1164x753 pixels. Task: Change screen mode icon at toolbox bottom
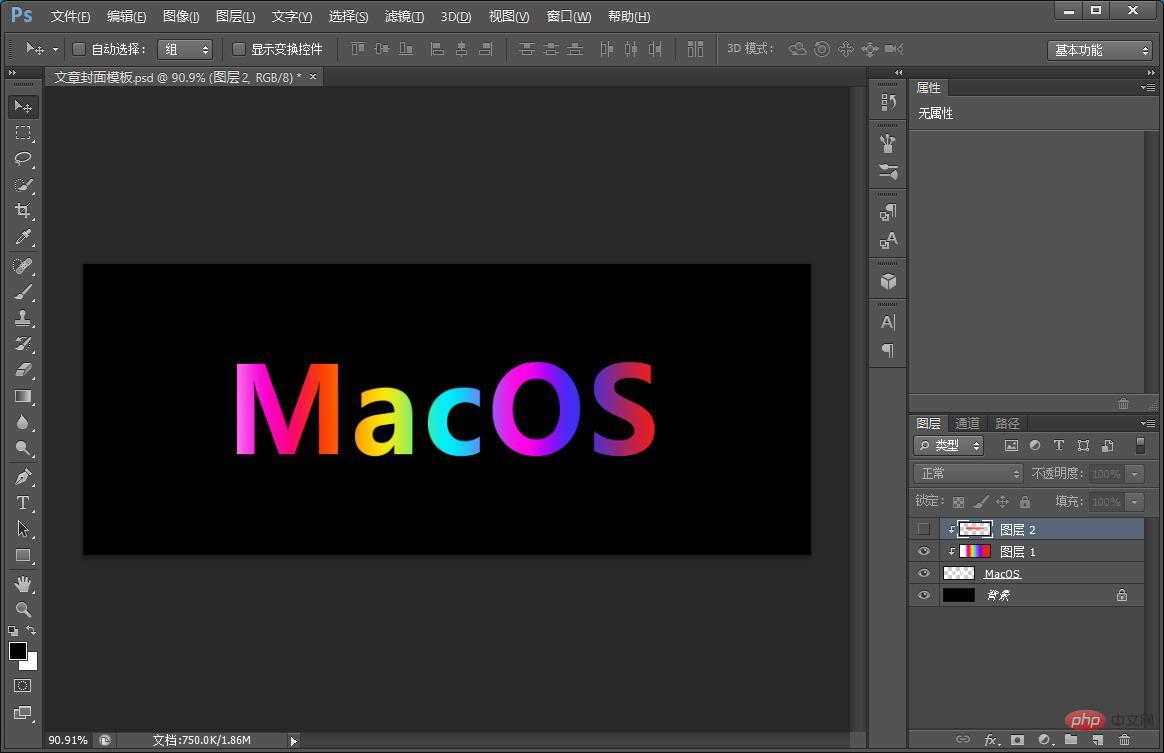(x=23, y=713)
